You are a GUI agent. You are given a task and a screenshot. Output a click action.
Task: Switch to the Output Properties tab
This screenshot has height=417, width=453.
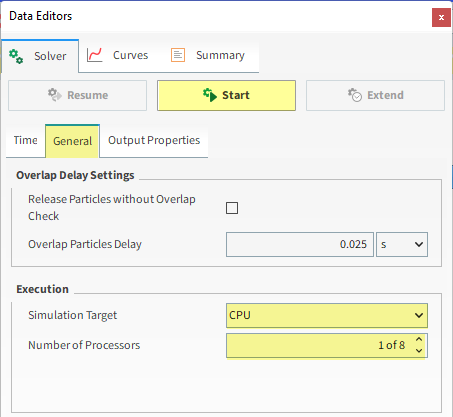(154, 140)
